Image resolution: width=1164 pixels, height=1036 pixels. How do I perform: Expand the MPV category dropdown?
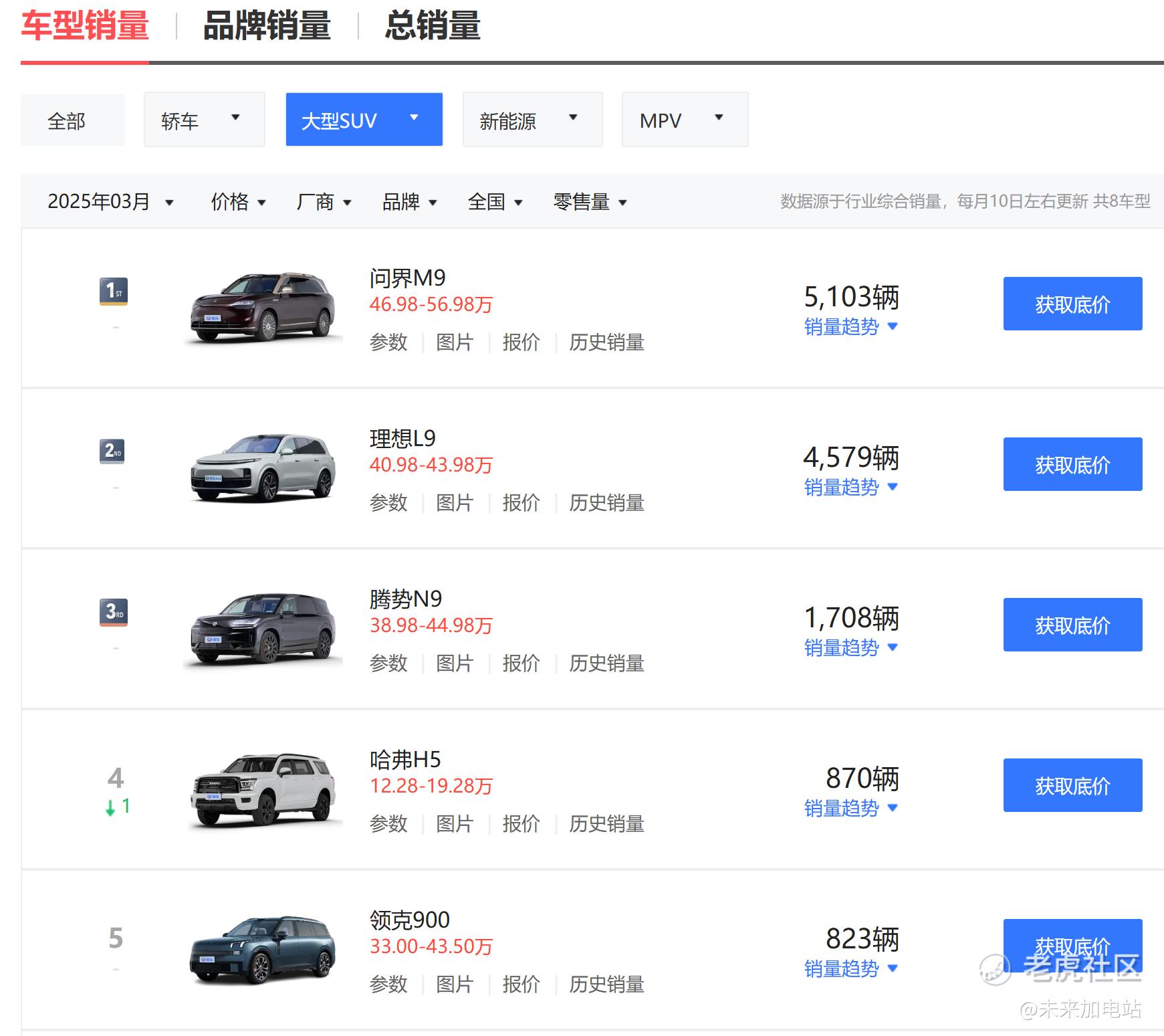click(x=685, y=120)
